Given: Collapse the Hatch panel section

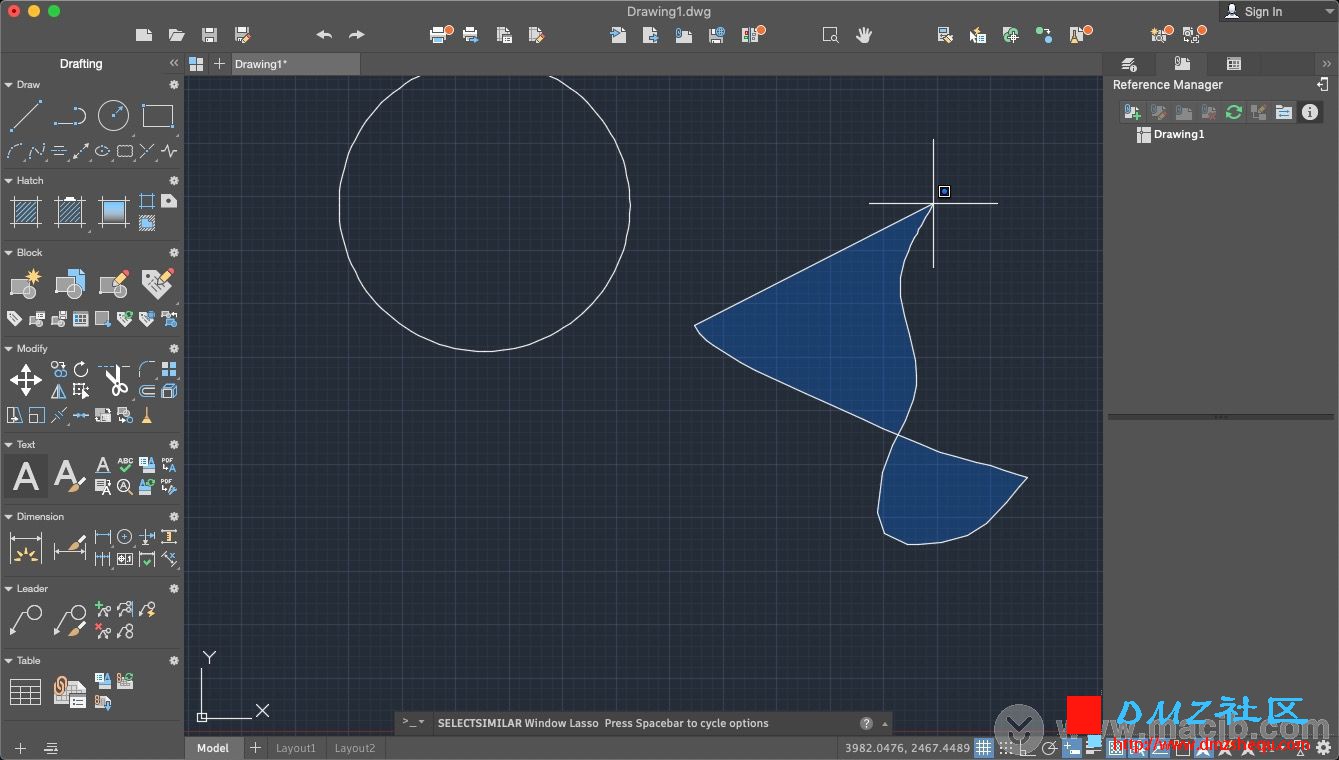Looking at the screenshot, I should click(x=8, y=181).
